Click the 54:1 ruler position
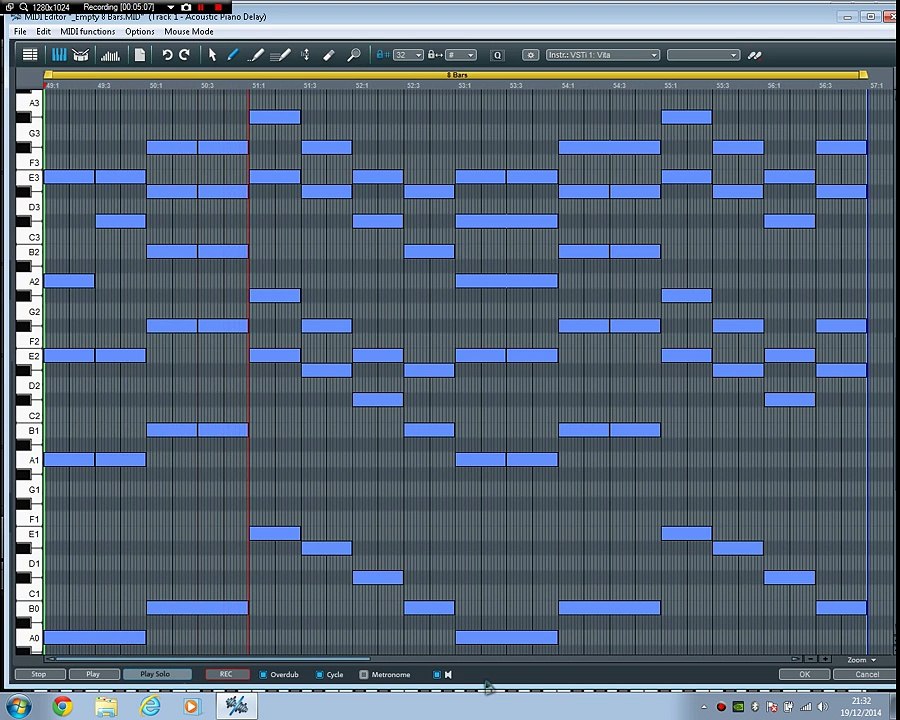This screenshot has width=900, height=720. click(x=568, y=86)
